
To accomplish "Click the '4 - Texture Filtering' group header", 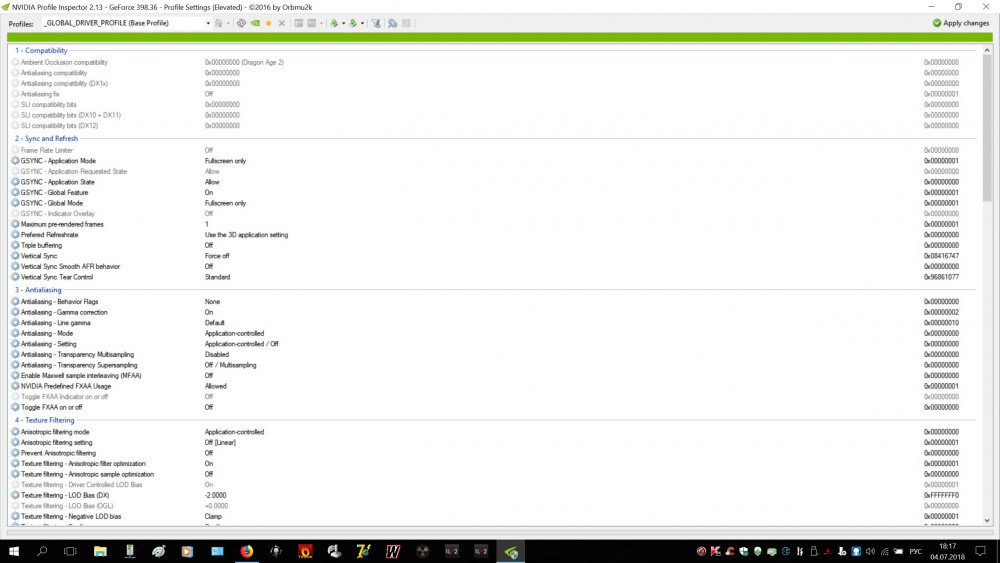I will (x=45, y=420).
